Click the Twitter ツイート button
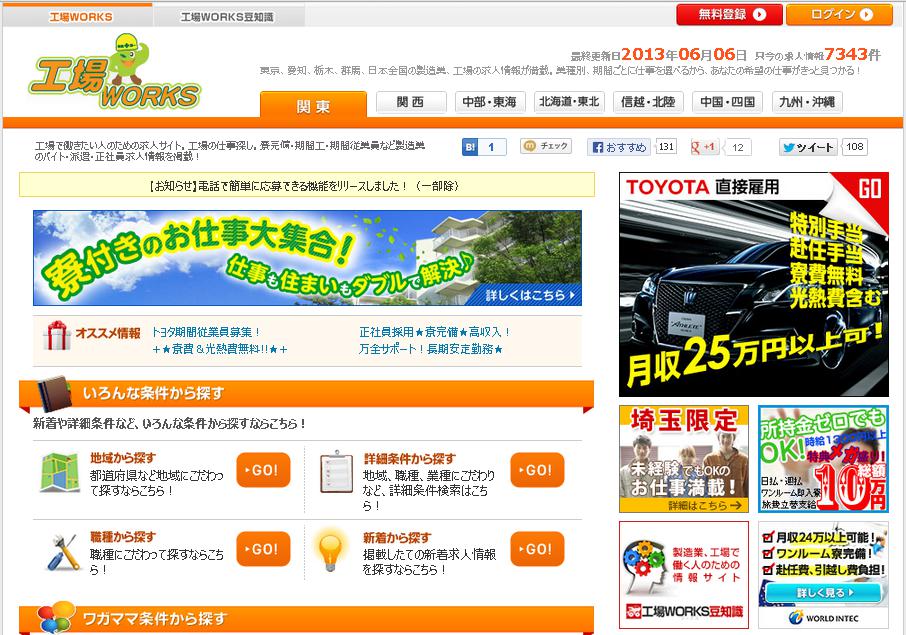Screen dimensions: 906x635 808,147
